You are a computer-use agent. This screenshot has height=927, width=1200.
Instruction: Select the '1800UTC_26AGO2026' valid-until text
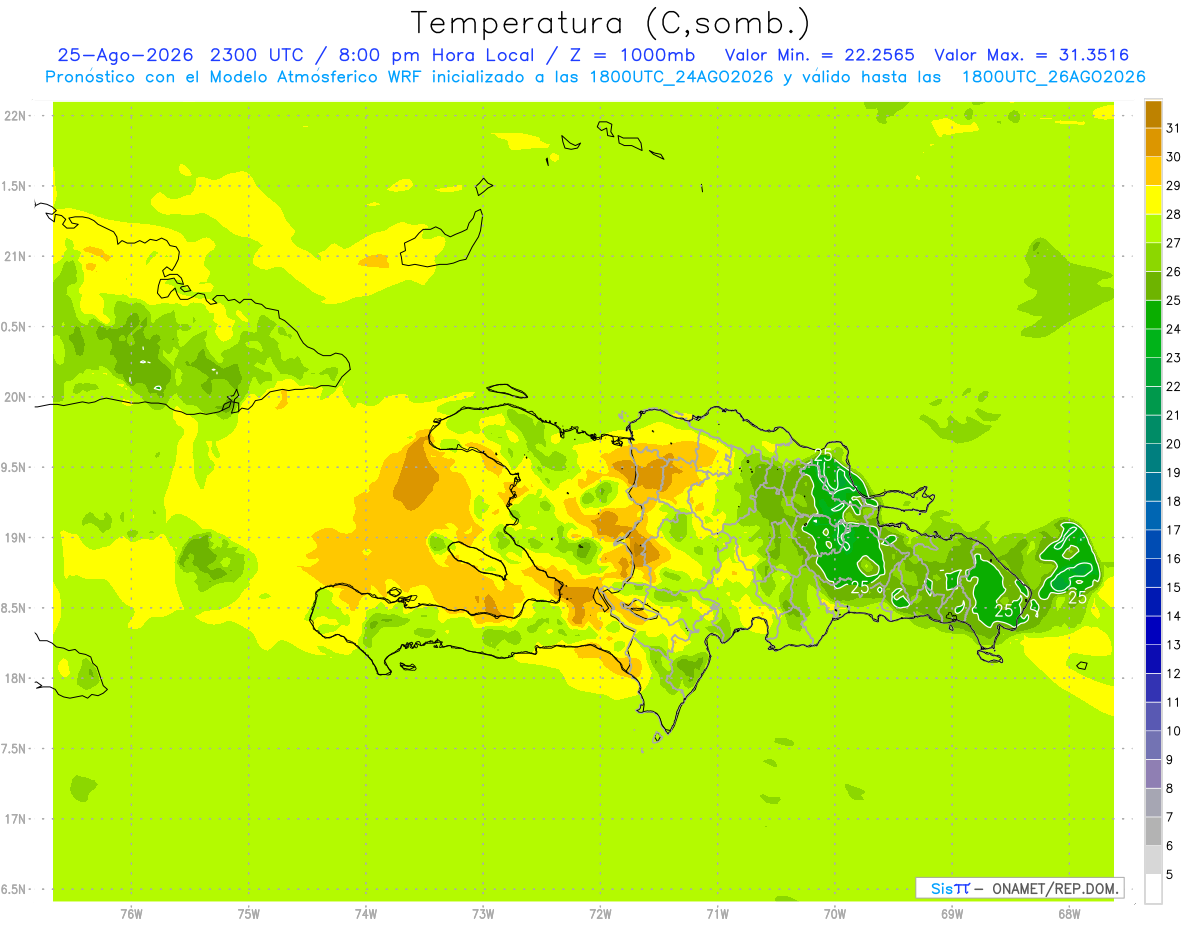1053,77
